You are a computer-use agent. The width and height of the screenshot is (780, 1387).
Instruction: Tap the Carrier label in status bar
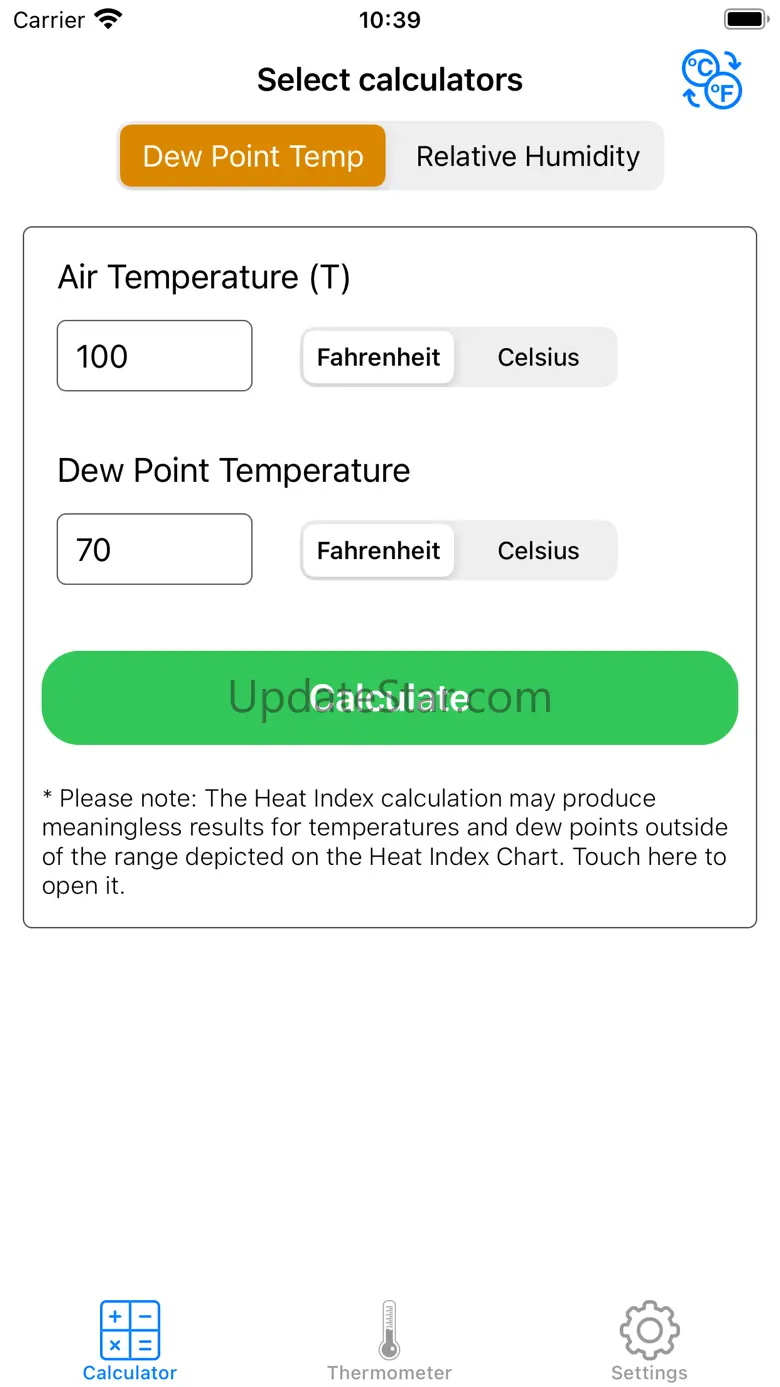point(48,19)
